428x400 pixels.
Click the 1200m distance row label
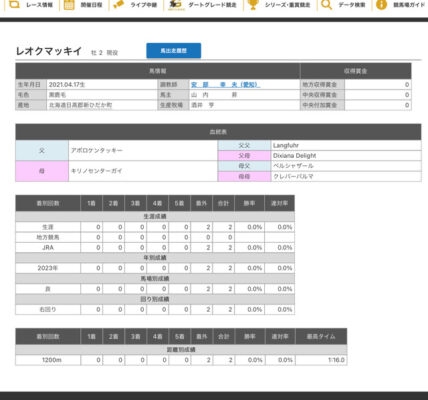(48, 360)
